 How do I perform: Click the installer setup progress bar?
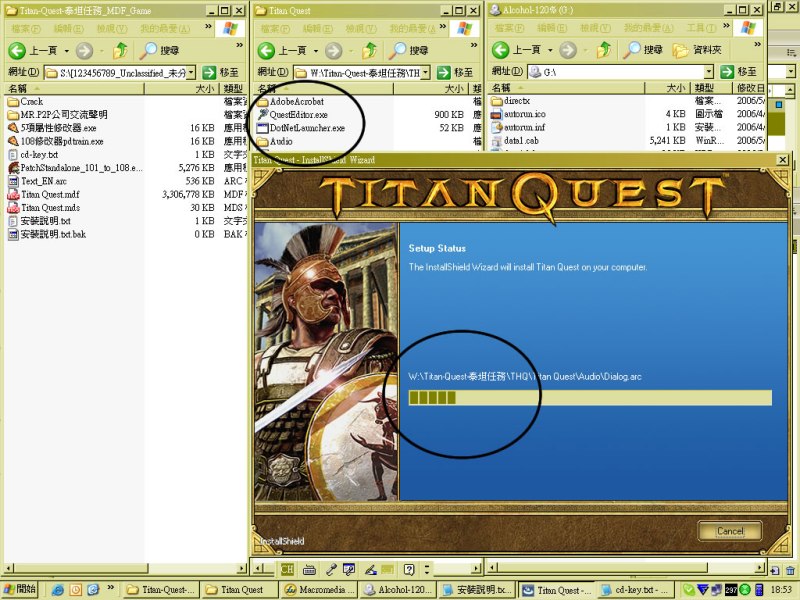coord(590,398)
